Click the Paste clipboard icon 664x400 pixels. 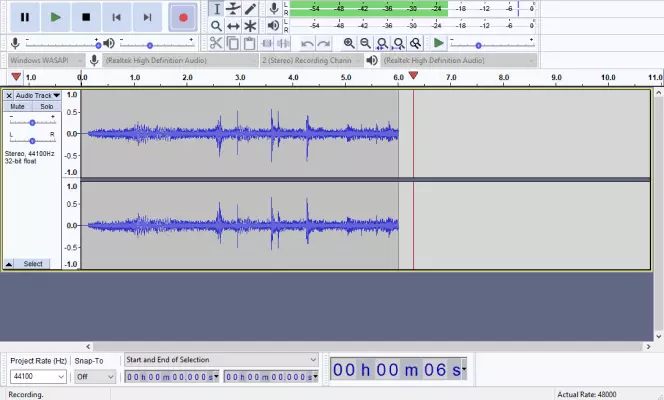(x=249, y=43)
